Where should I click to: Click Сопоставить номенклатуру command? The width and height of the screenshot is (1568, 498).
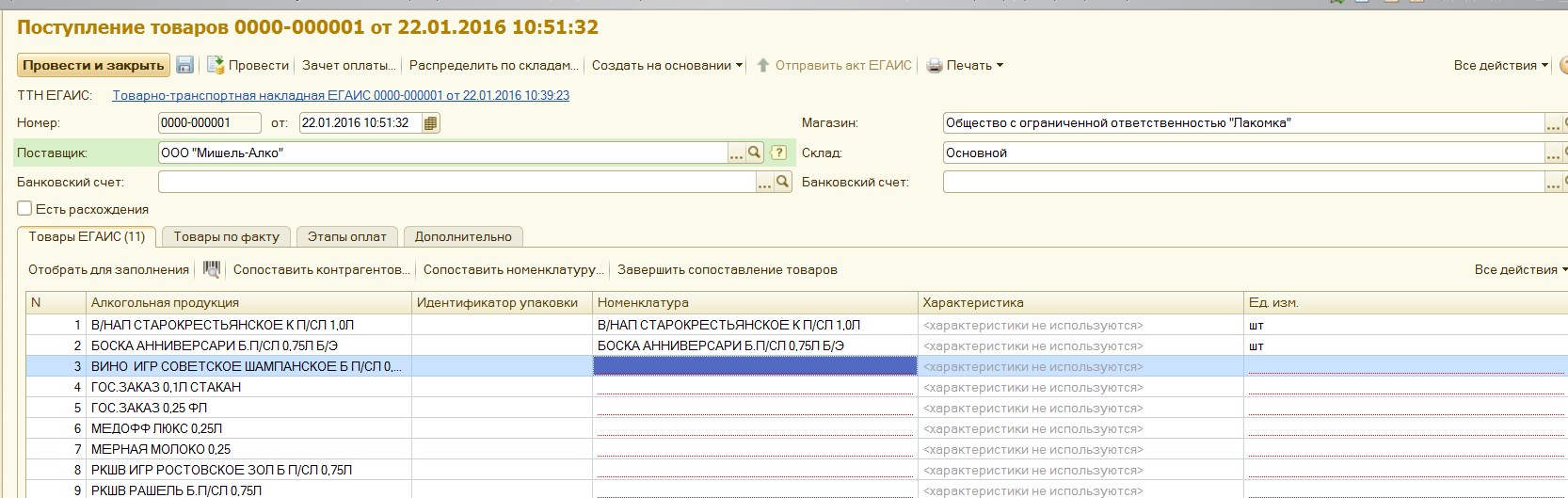pyautogui.click(x=513, y=270)
